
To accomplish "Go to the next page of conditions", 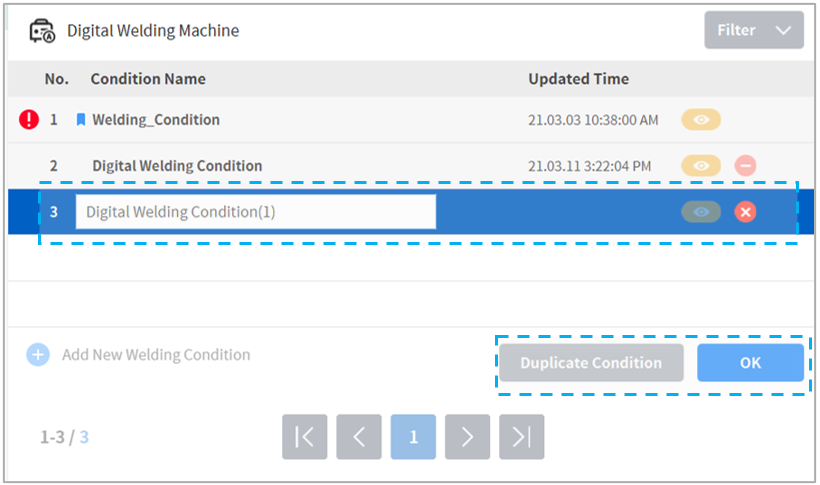I will [x=467, y=437].
